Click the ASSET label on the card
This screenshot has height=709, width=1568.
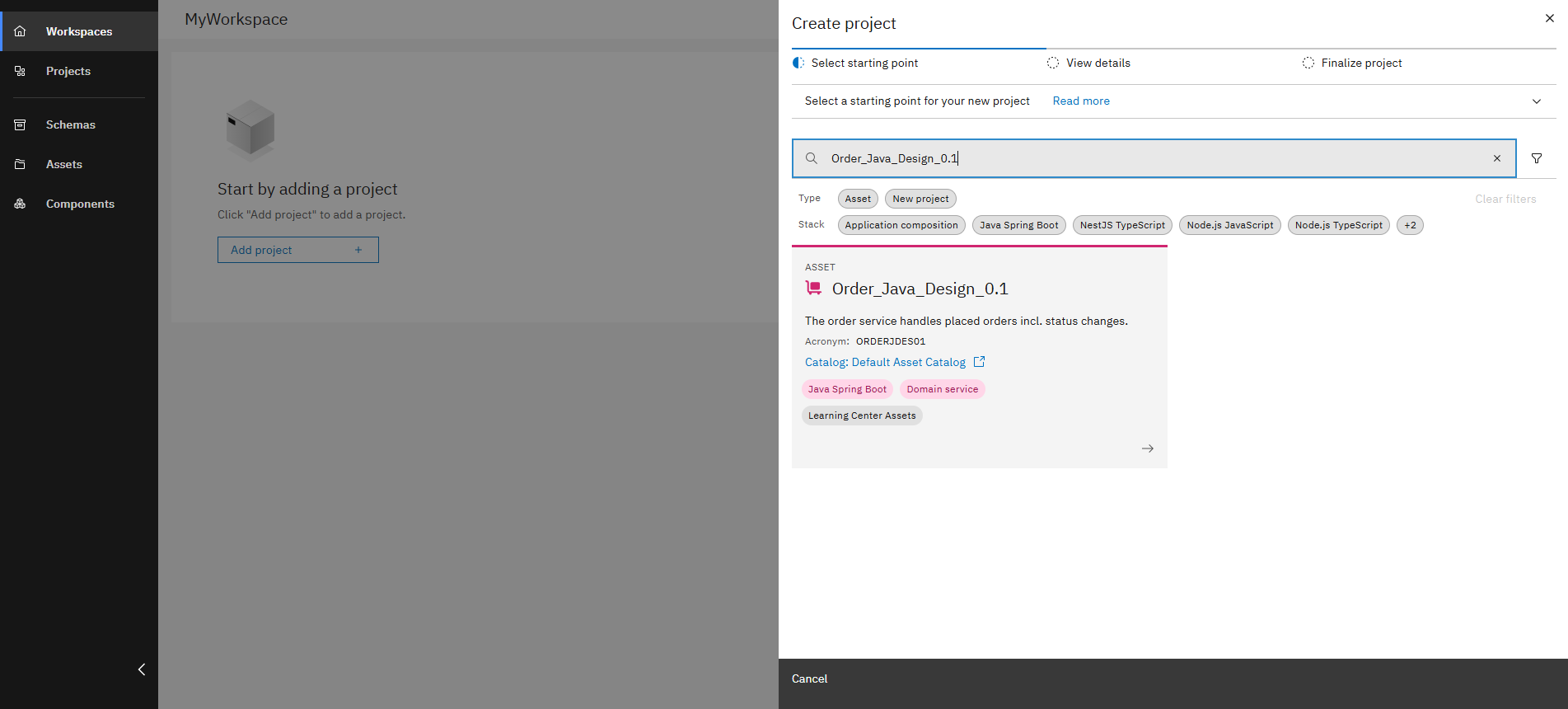pyautogui.click(x=820, y=267)
